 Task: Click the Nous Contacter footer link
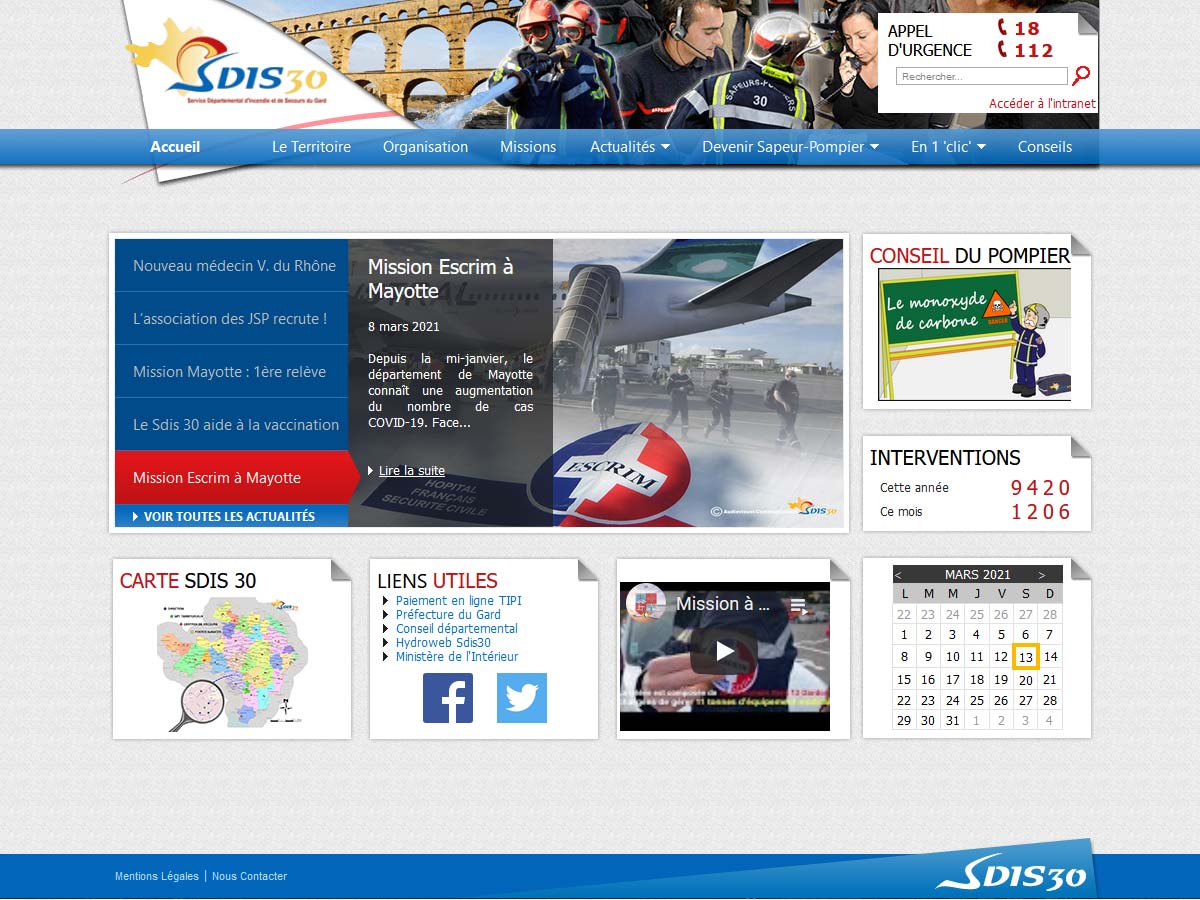249,876
